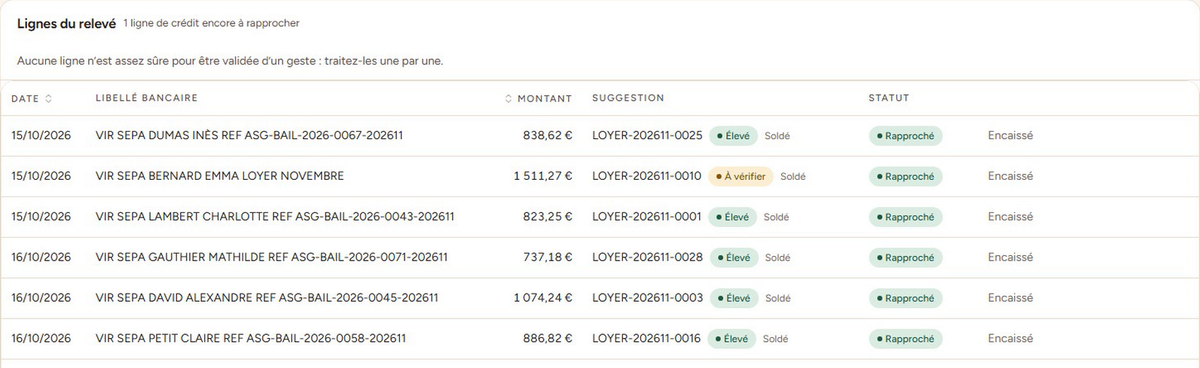Click the Élevé badge on GAUTHIER MATHILDE row
Image resolution: width=1200 pixels, height=368 pixels.
733,257
